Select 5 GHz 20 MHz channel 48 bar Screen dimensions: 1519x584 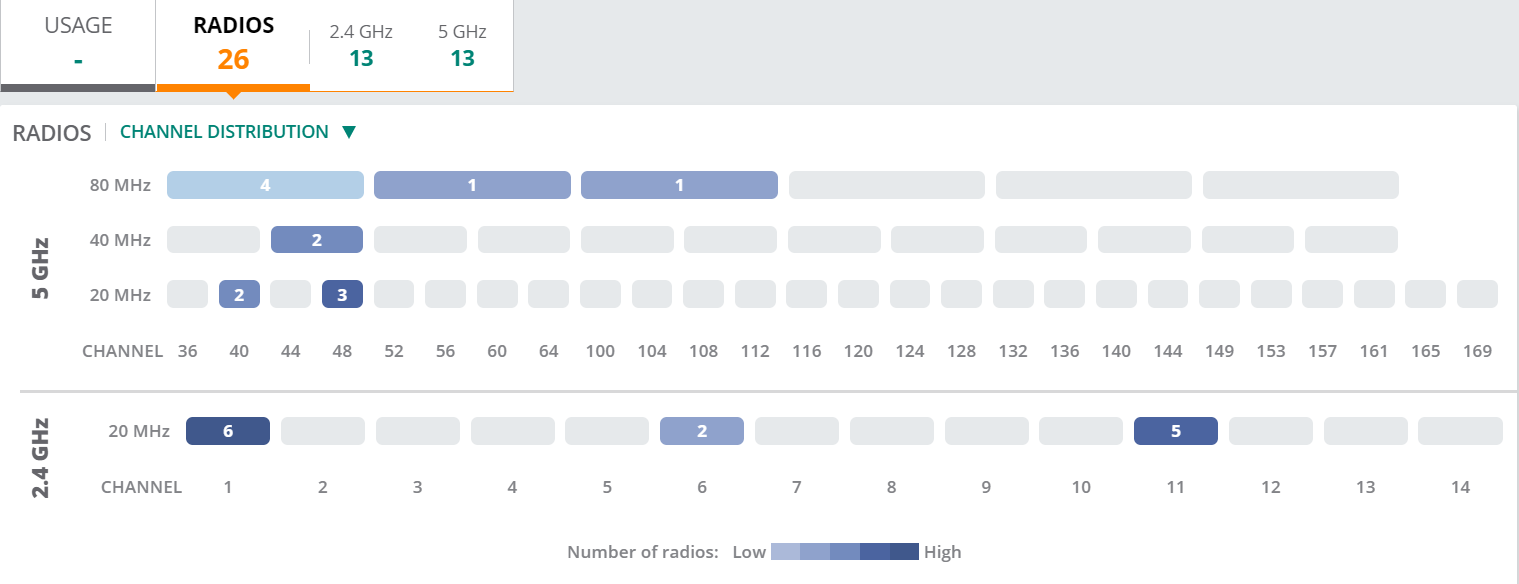(342, 294)
